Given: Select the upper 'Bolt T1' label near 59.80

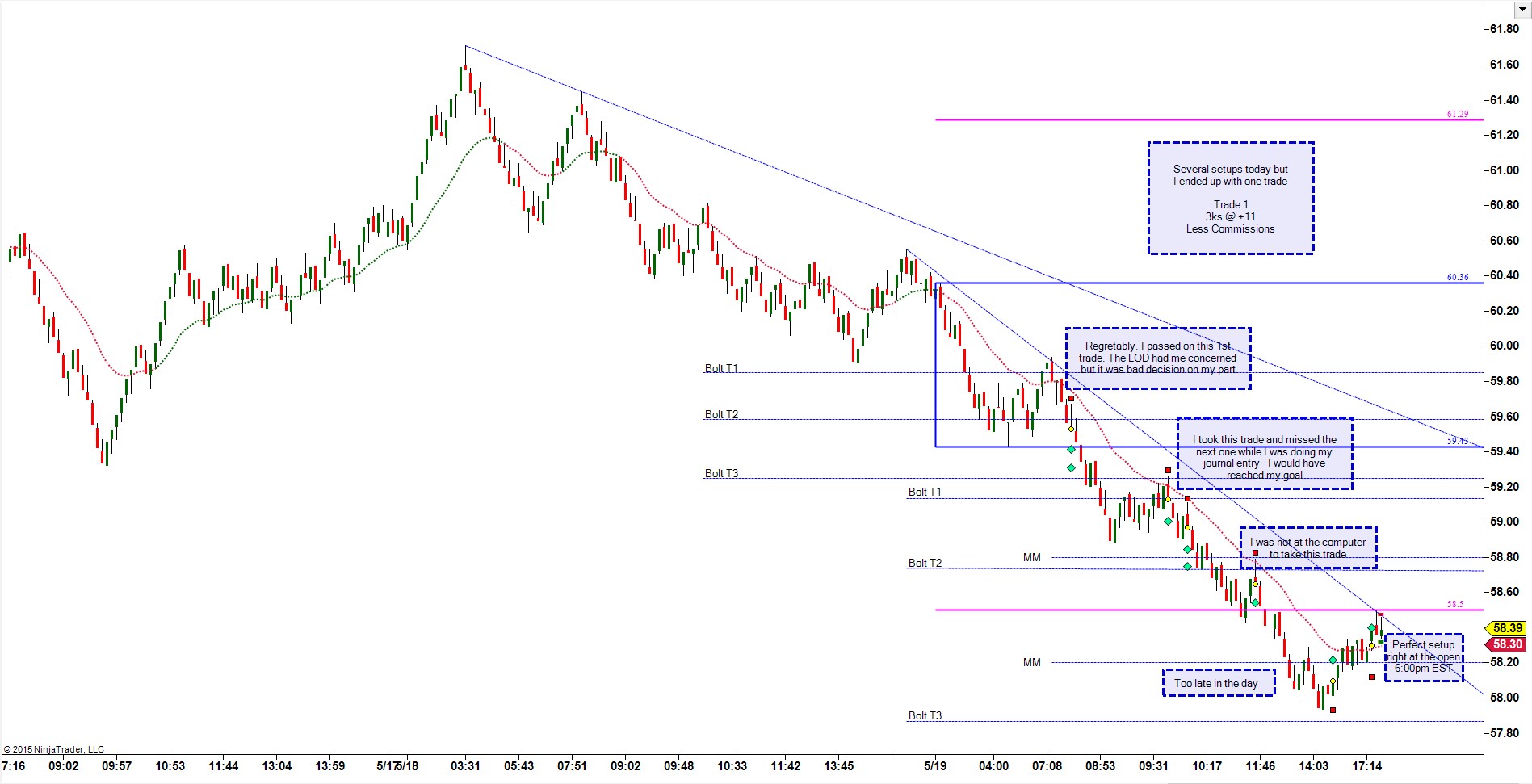Looking at the screenshot, I should [x=721, y=368].
